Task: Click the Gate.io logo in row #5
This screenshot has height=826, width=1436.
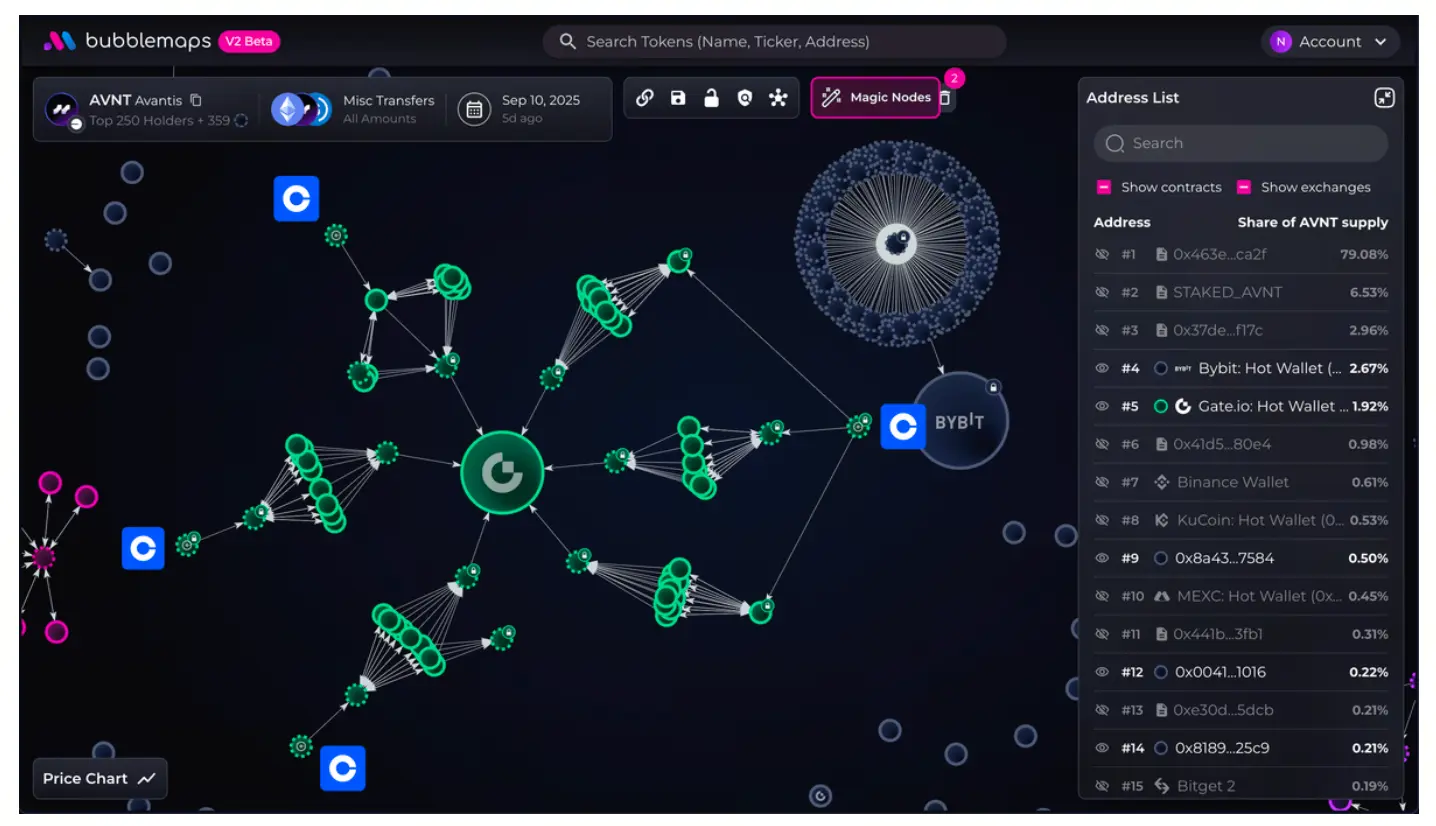Action: tap(1183, 406)
